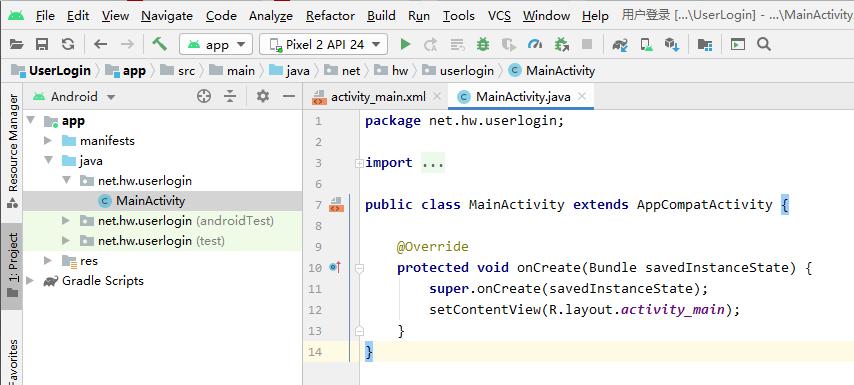Open the VCS menu
Image resolution: width=854 pixels, height=385 pixels.
pos(499,16)
